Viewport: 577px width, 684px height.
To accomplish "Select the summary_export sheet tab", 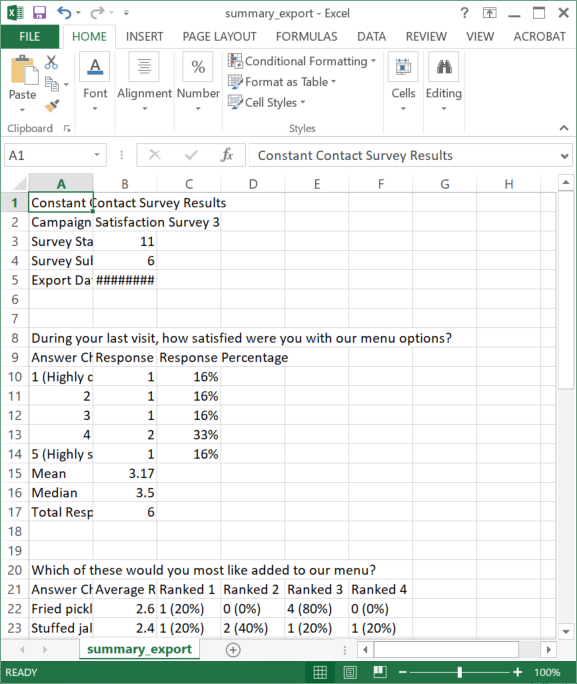I will click(x=139, y=650).
